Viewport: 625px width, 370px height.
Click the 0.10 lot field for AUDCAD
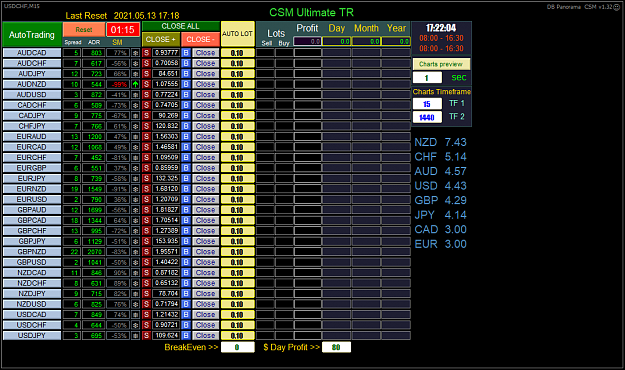click(238, 53)
